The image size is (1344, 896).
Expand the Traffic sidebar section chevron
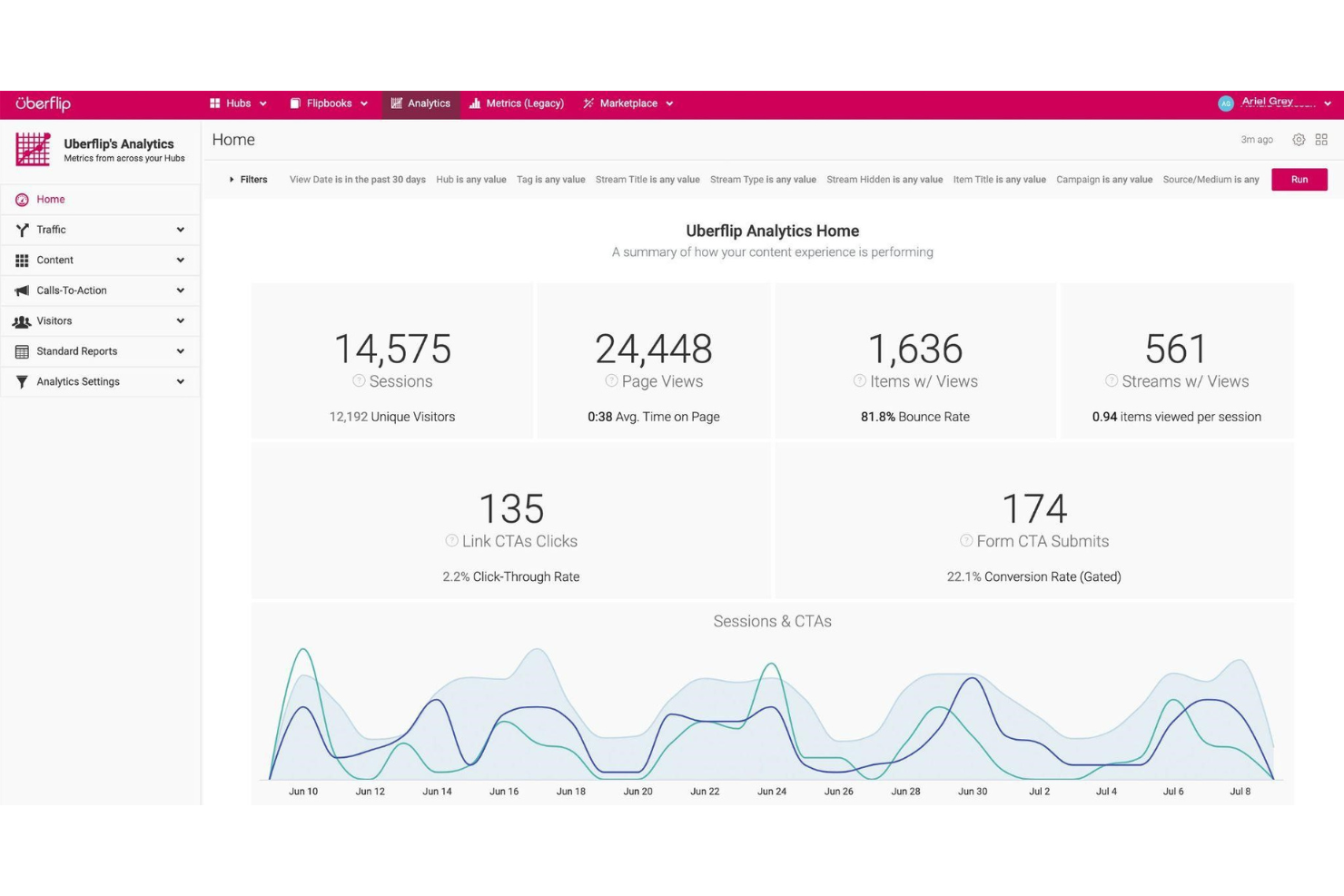coord(180,230)
